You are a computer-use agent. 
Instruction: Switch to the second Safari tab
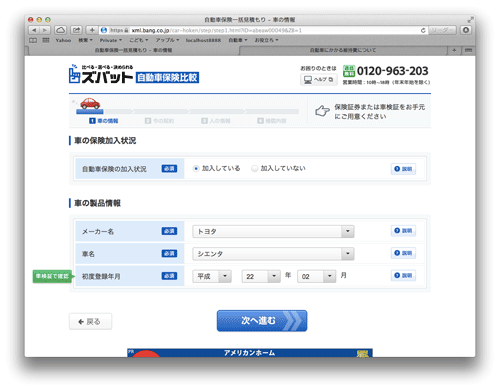[x=343, y=50]
